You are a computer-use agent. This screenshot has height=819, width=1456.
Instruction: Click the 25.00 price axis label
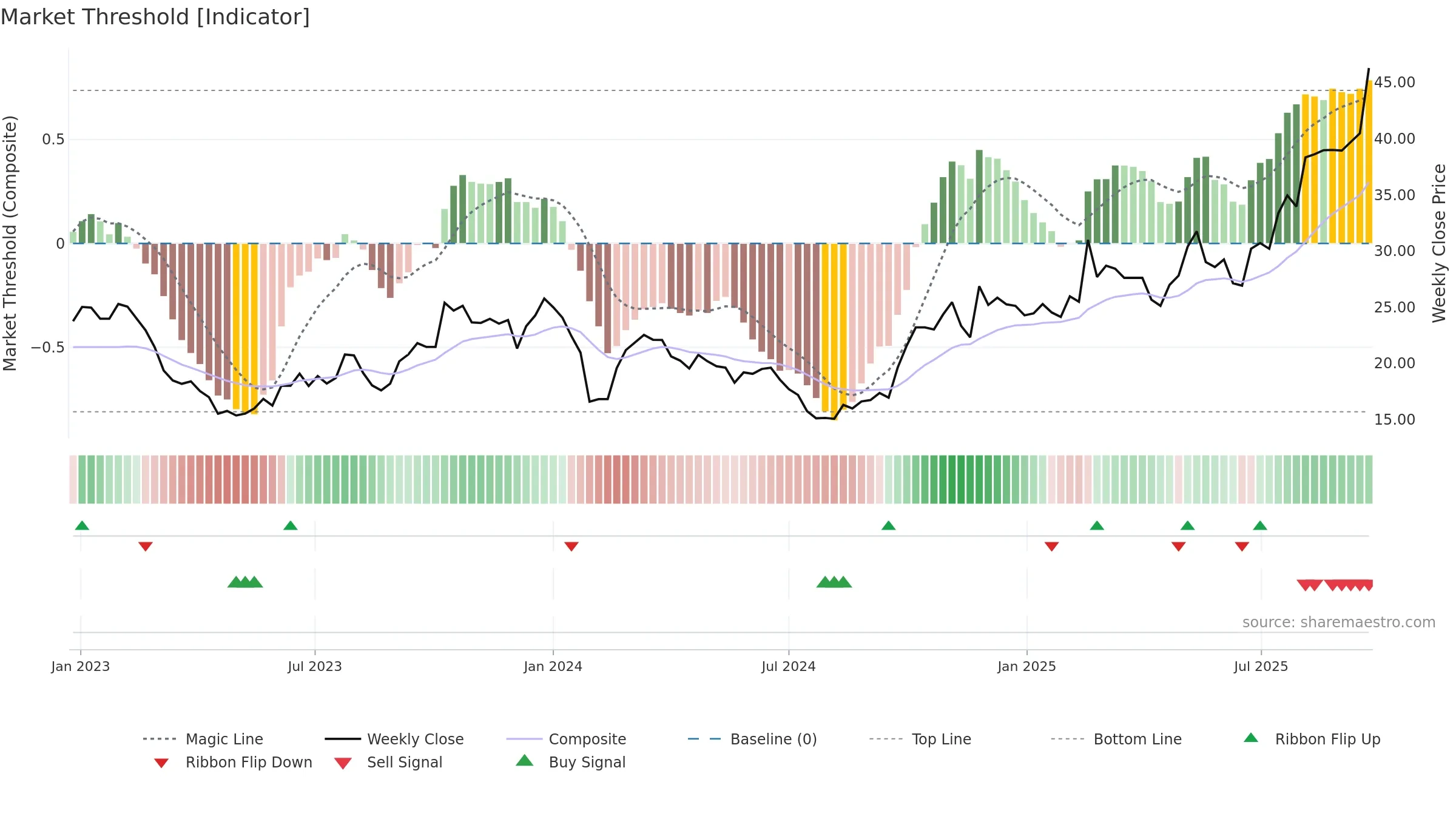(1395, 308)
